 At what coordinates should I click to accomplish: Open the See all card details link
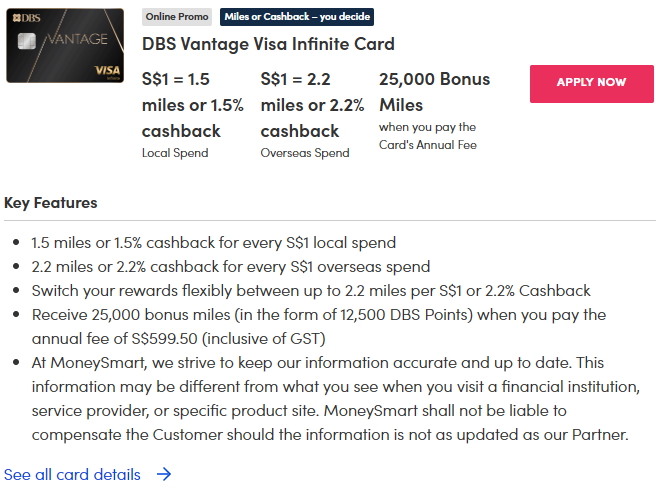[x=73, y=474]
